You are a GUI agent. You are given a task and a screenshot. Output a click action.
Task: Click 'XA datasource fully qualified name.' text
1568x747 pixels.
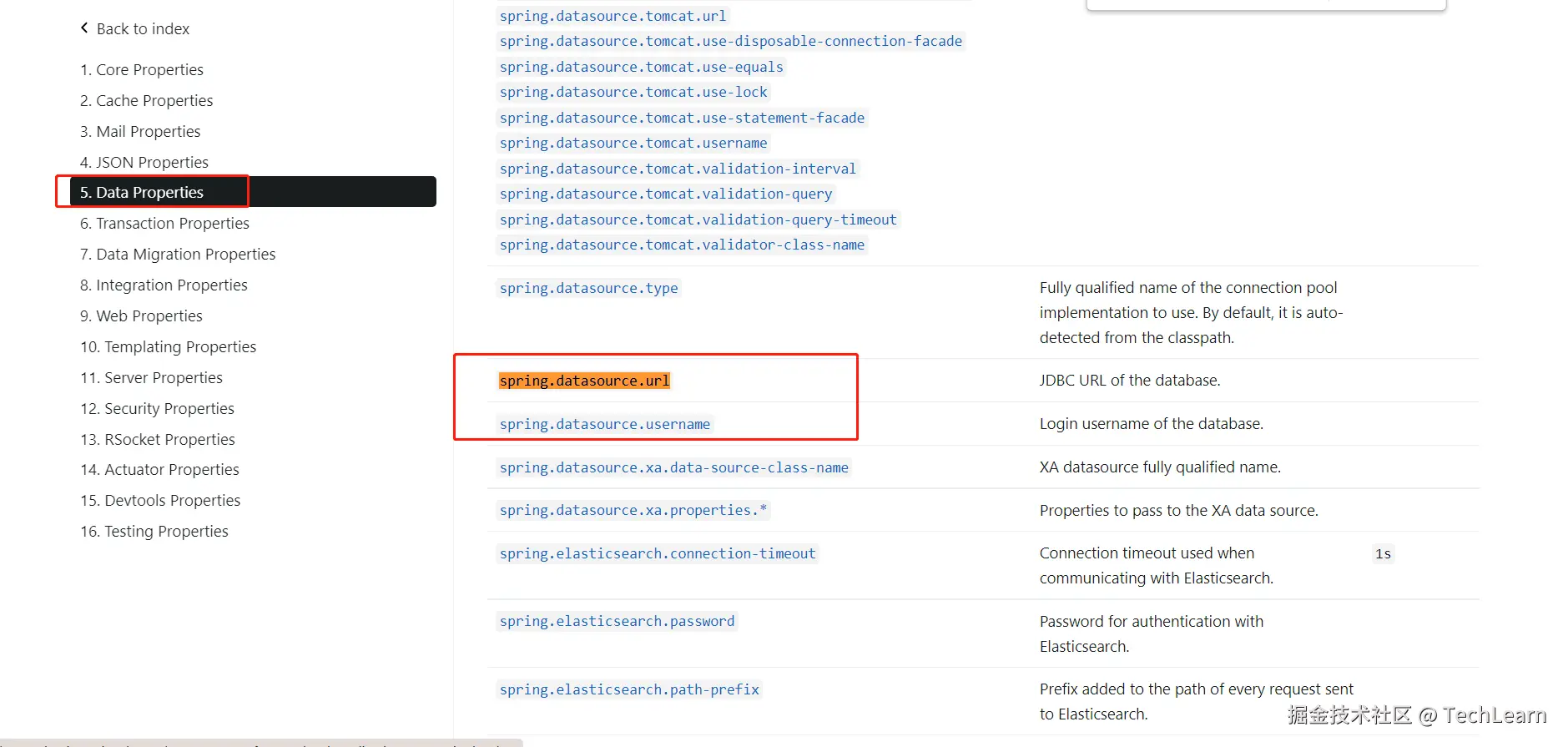click(1160, 467)
